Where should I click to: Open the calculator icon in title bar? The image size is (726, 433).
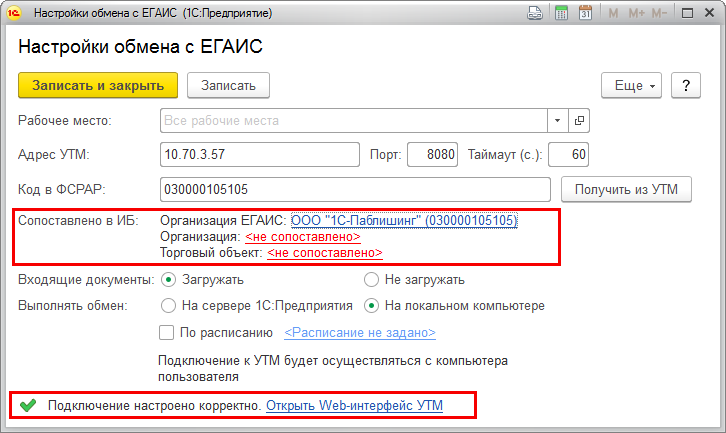click(561, 13)
